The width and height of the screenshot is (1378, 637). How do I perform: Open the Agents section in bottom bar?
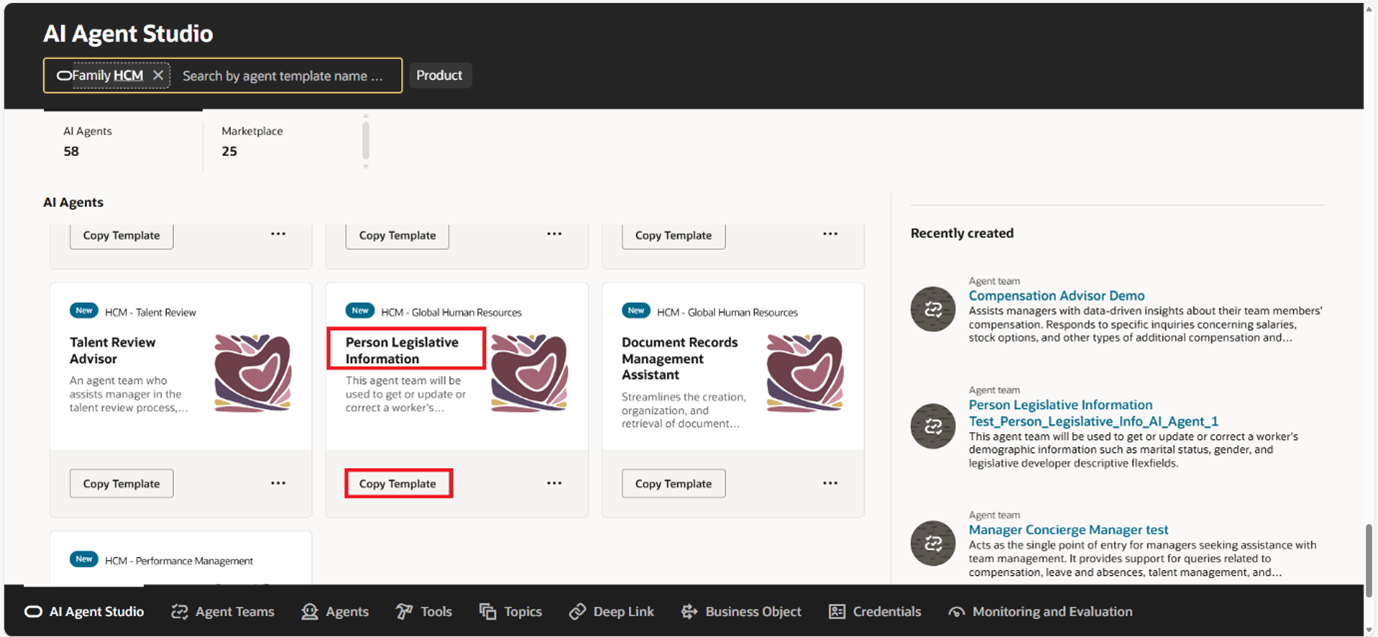click(335, 612)
